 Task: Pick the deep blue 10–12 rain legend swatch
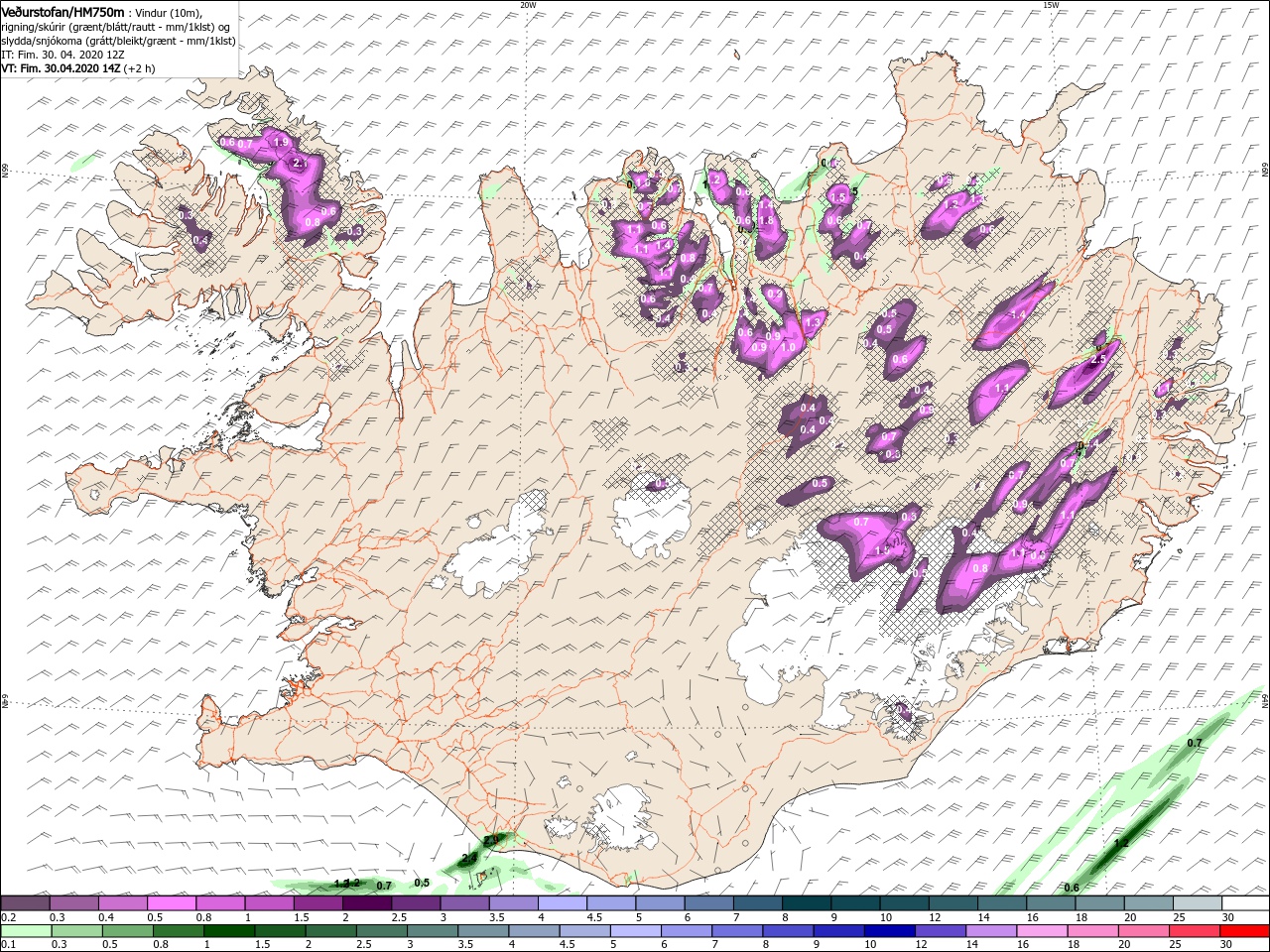(888, 932)
